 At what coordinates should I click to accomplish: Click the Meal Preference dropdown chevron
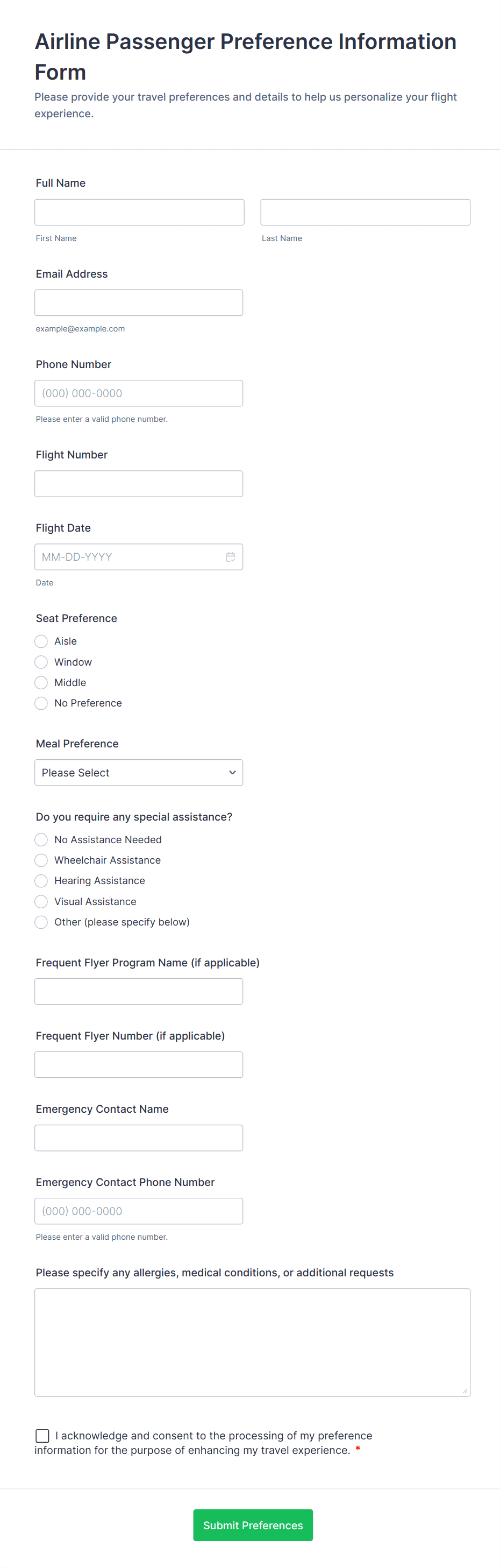[x=232, y=772]
